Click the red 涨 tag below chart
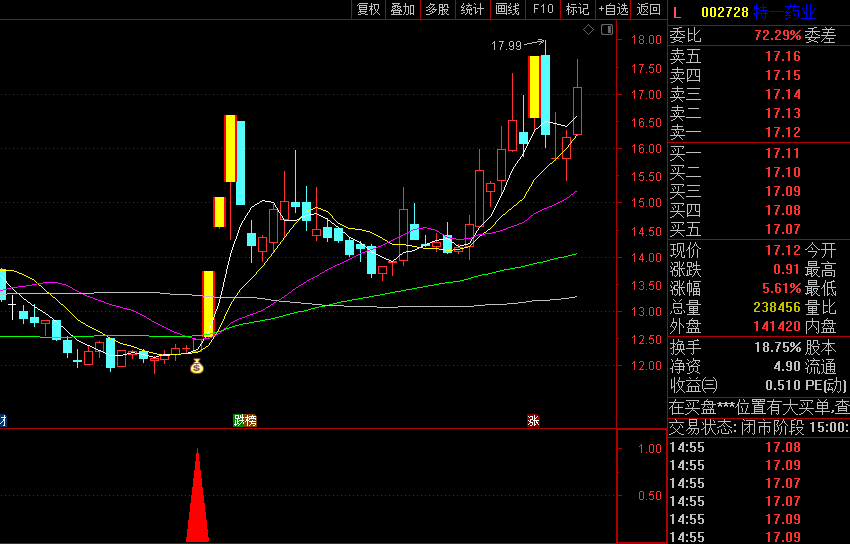 tap(533, 420)
